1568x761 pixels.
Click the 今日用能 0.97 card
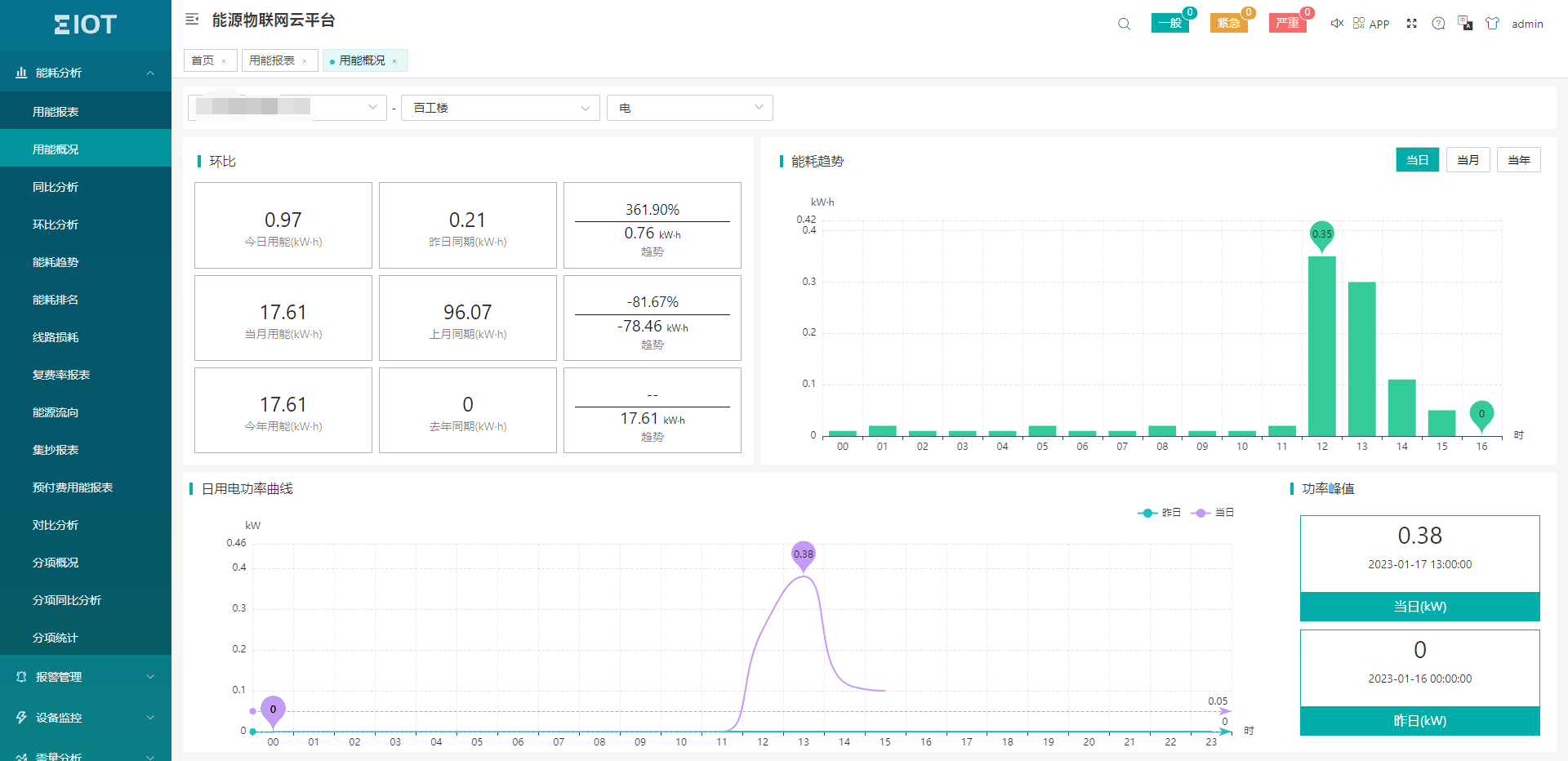click(283, 225)
